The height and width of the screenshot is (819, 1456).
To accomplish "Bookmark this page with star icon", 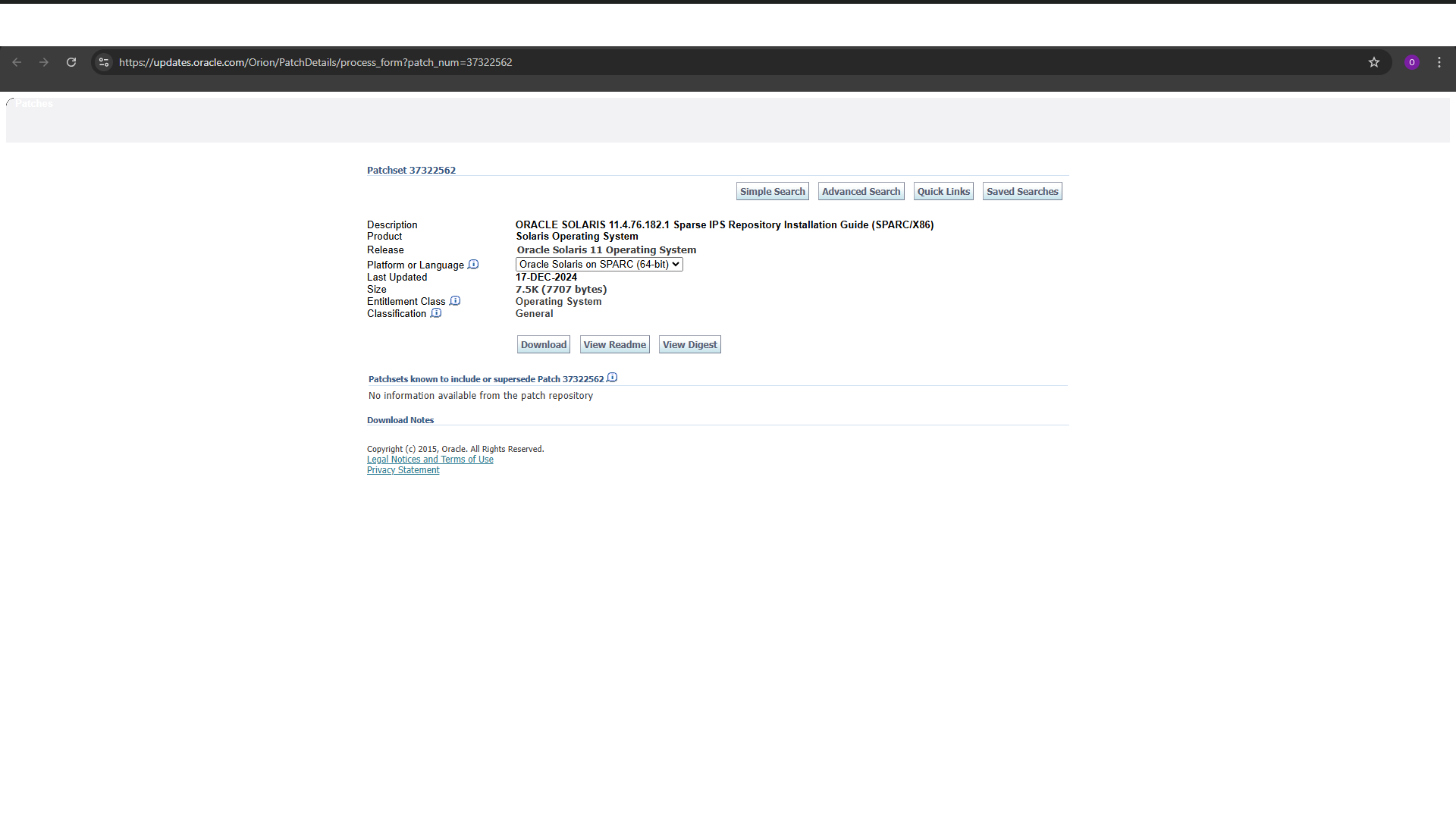I will coord(1374,62).
